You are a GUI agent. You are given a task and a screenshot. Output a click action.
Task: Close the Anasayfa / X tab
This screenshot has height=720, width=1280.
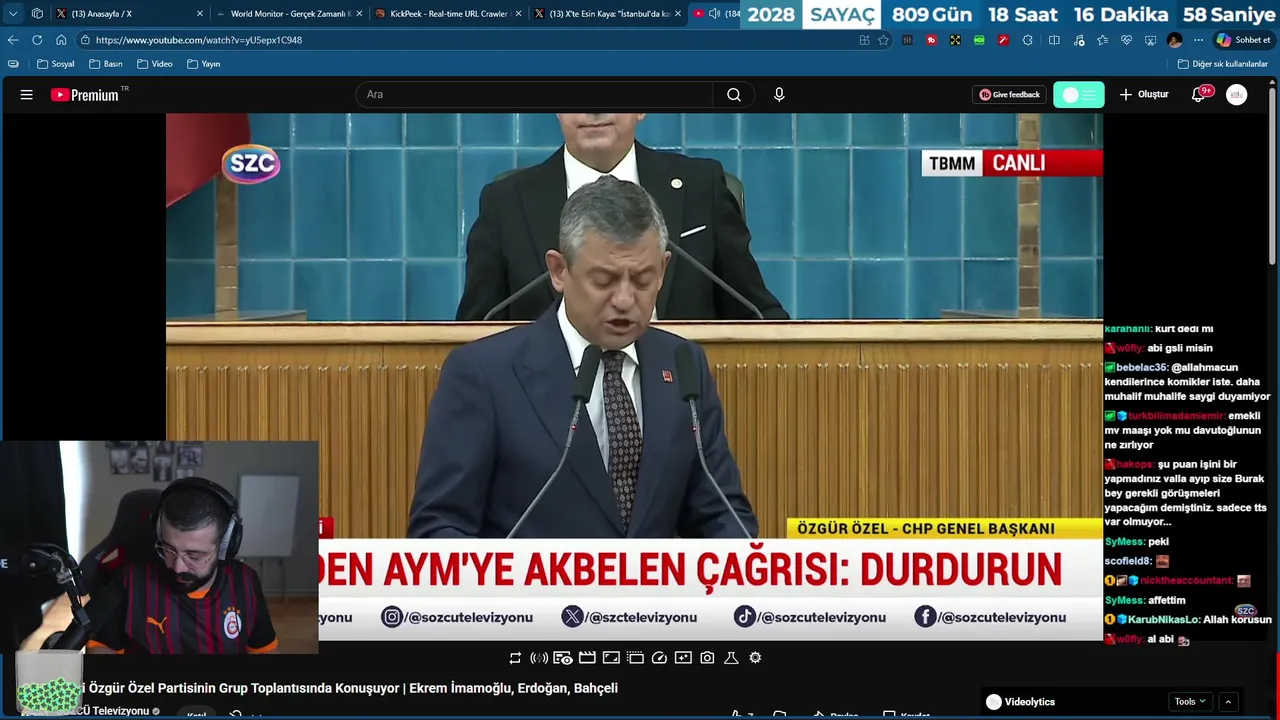tap(200, 14)
